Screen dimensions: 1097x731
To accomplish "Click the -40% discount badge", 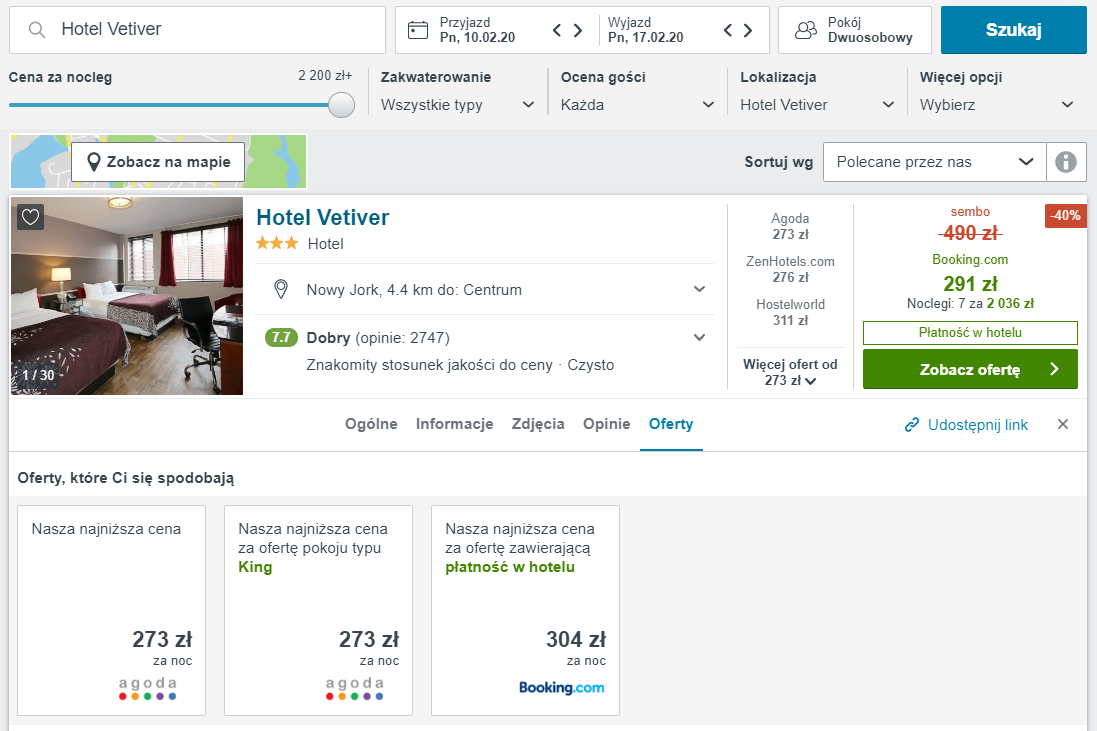I will pos(1066,215).
